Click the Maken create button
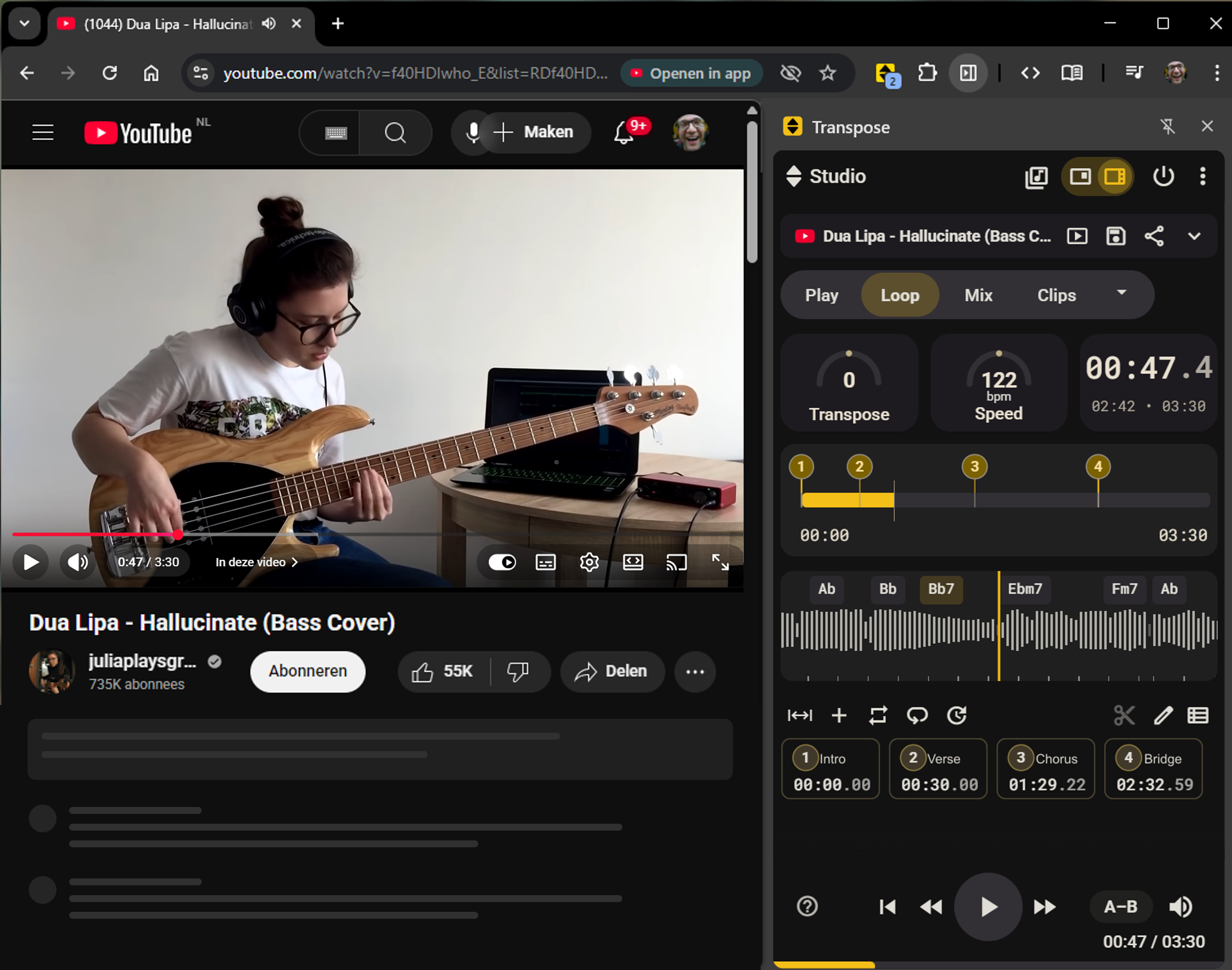The image size is (1232, 970). click(x=535, y=132)
